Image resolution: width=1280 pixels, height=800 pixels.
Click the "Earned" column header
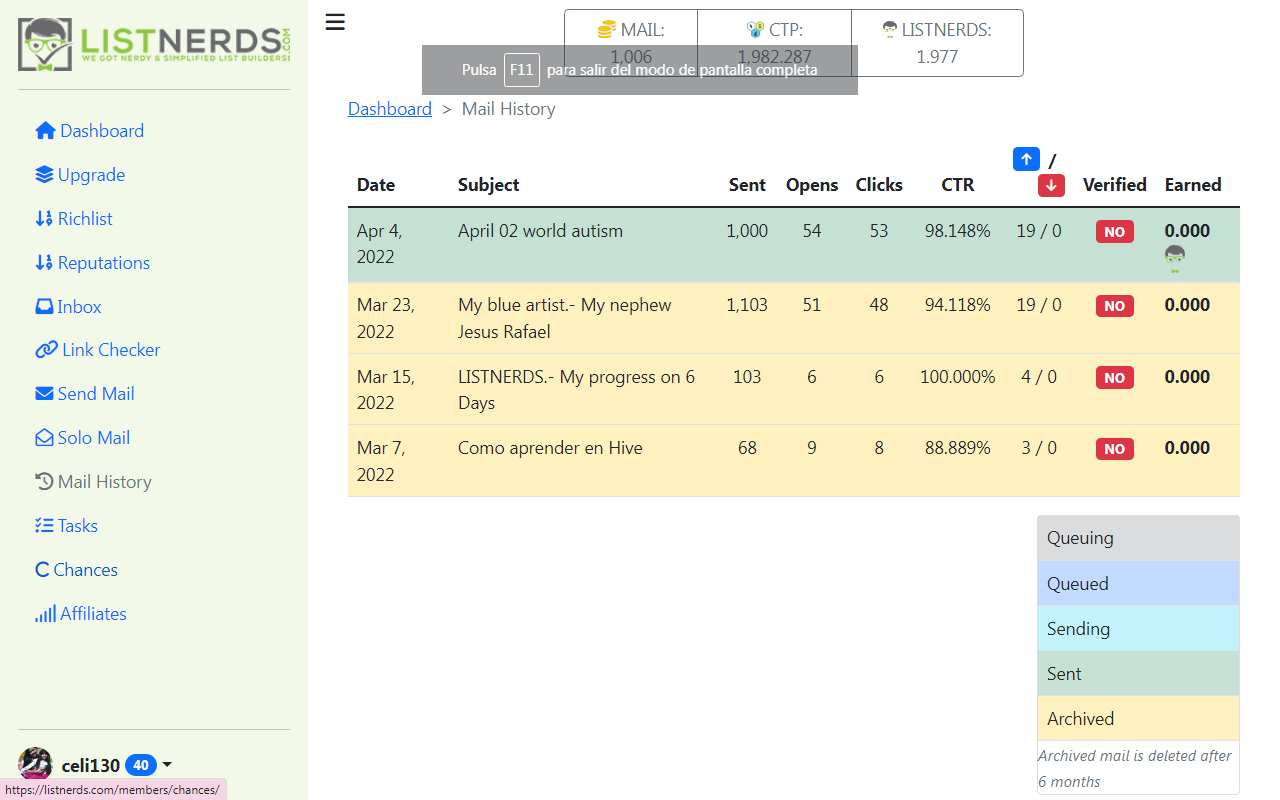1193,185
